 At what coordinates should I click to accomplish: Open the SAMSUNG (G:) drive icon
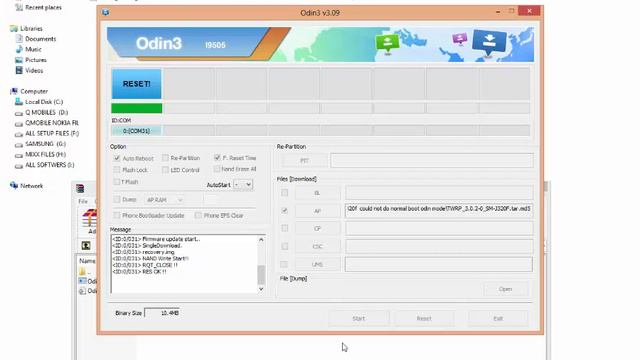tap(19, 144)
